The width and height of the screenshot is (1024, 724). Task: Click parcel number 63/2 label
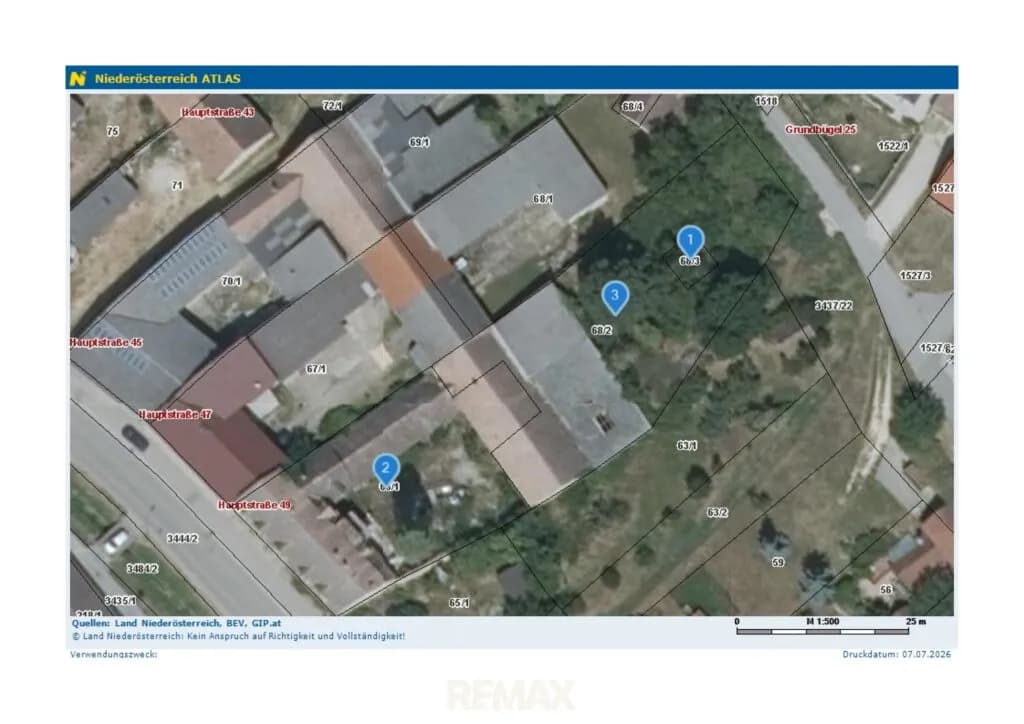point(717,512)
